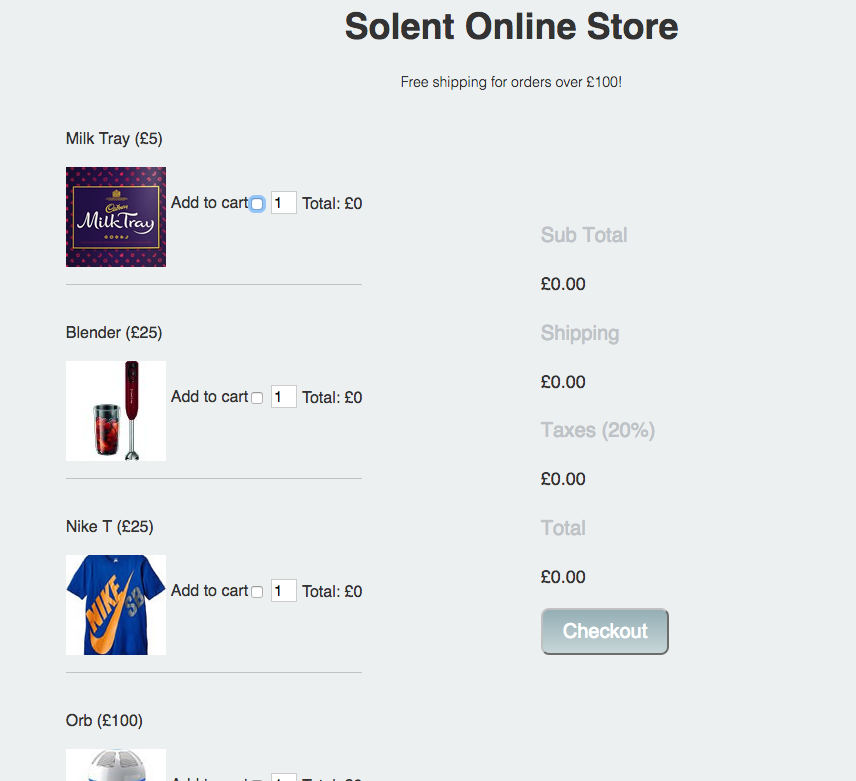Screen dimensions: 856x781
Task: Click the Taxes (20%) label
Action: pyautogui.click(x=597, y=430)
